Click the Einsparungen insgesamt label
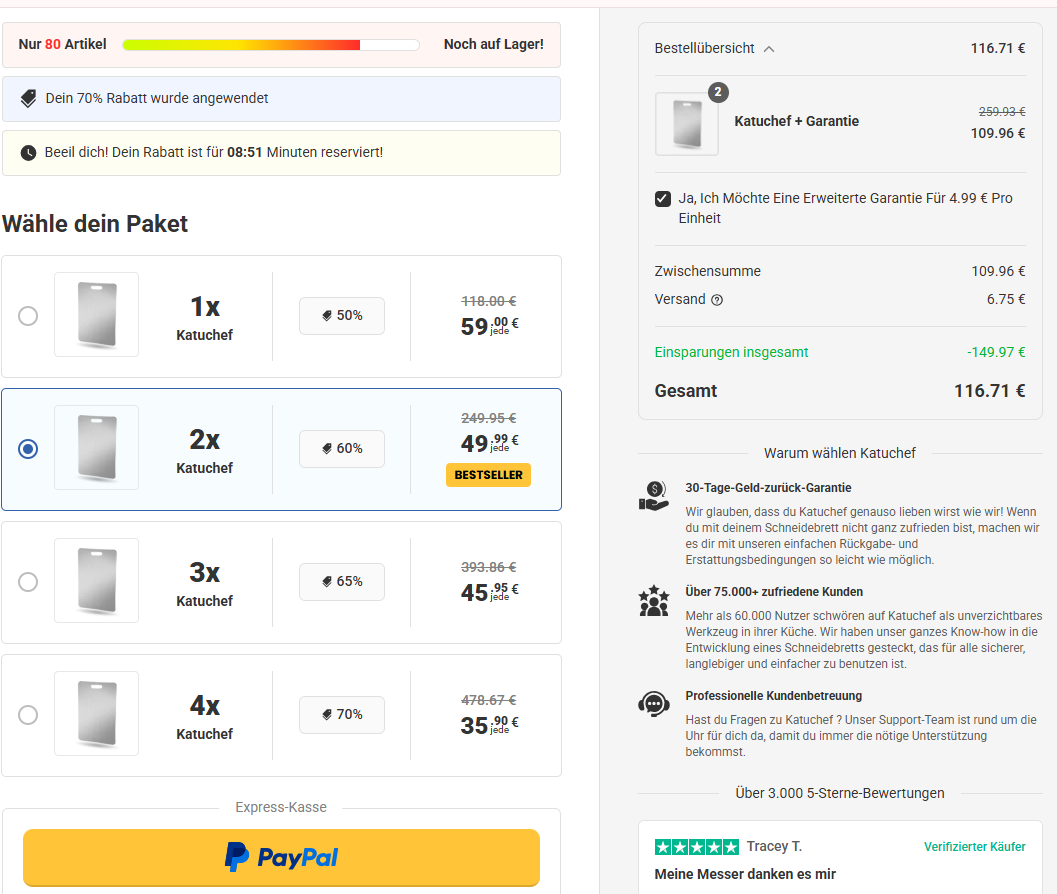The image size is (1057, 894). pyautogui.click(x=731, y=353)
